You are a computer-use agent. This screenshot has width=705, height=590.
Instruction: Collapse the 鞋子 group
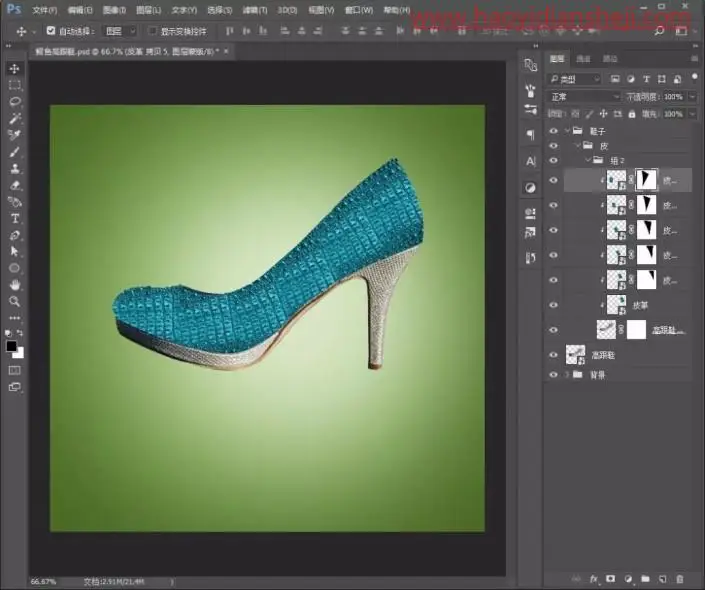pyautogui.click(x=567, y=131)
